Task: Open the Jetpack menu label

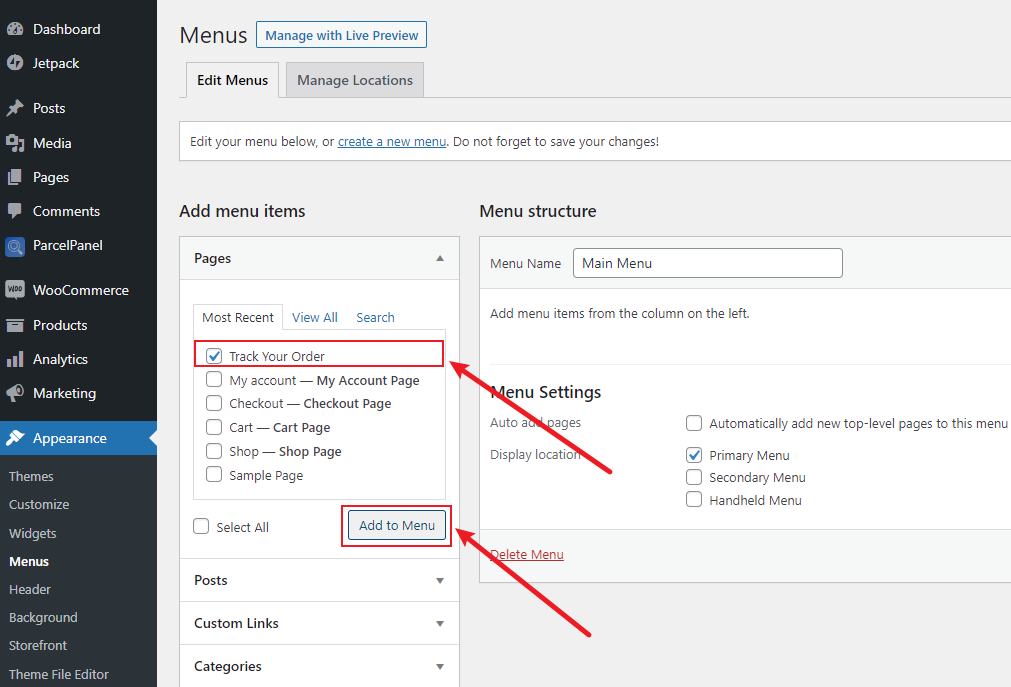Action: (x=56, y=63)
